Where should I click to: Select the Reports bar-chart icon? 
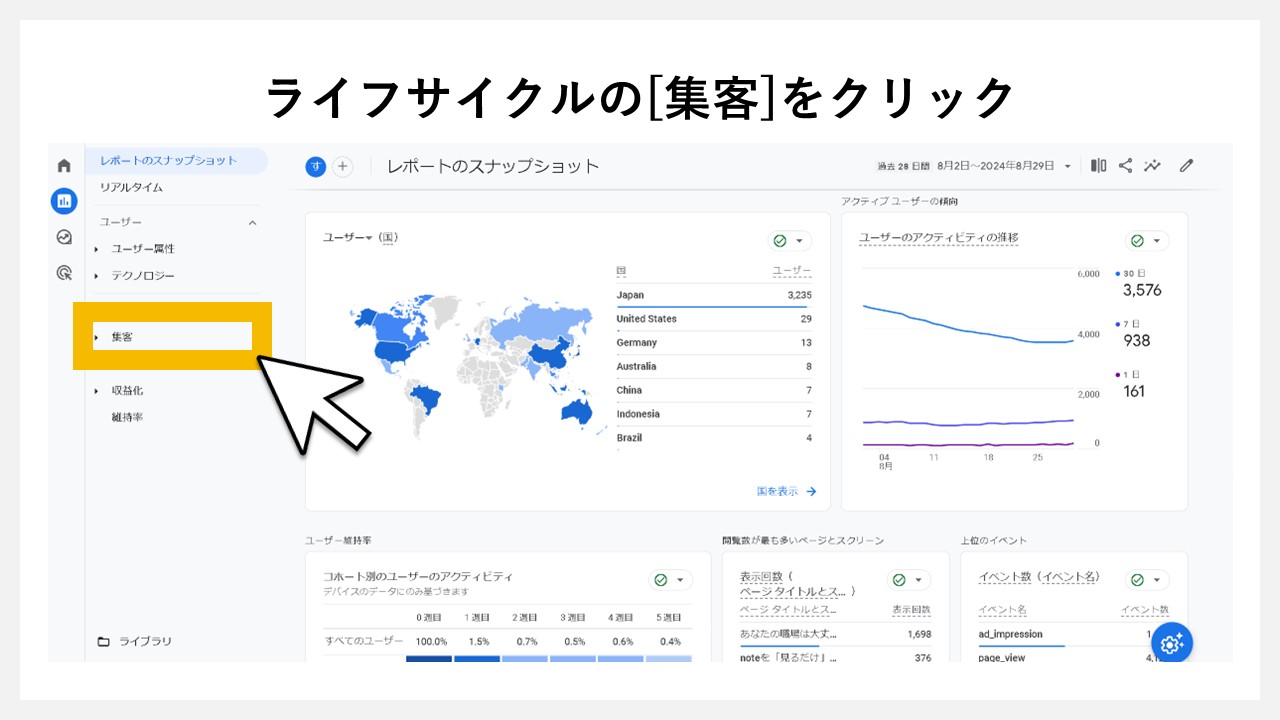point(63,200)
